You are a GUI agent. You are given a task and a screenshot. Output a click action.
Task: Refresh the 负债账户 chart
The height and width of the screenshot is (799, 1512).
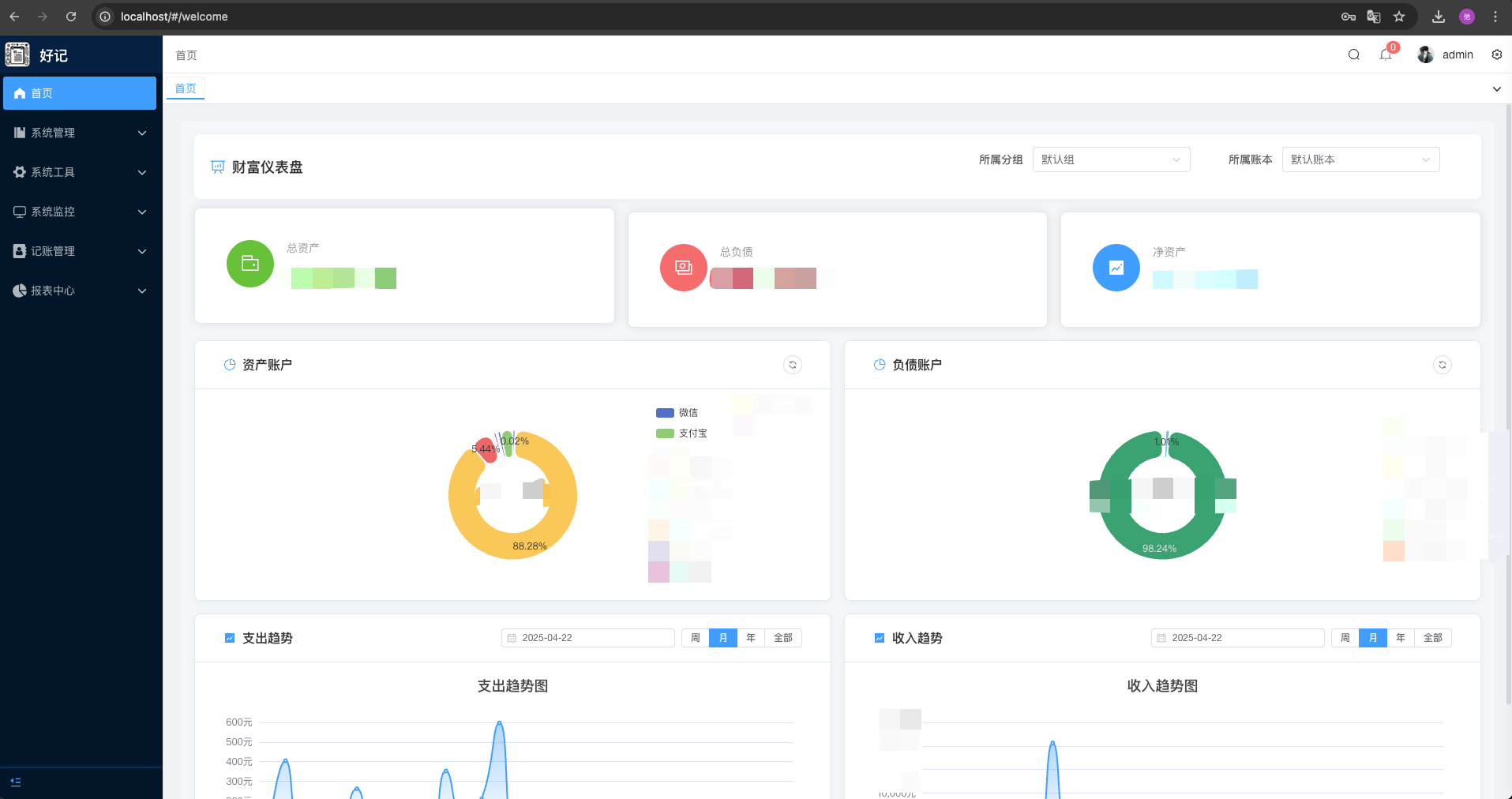click(x=1442, y=365)
